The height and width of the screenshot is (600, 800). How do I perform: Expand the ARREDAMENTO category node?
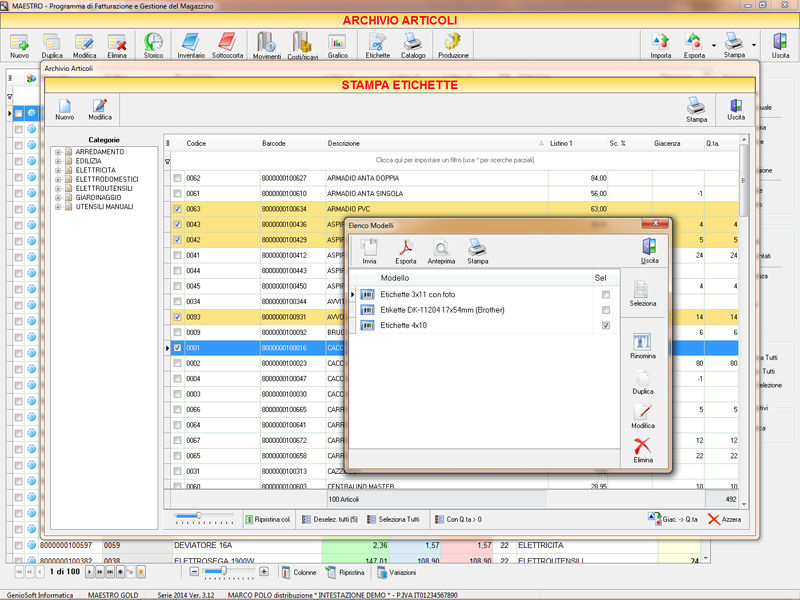coord(59,152)
